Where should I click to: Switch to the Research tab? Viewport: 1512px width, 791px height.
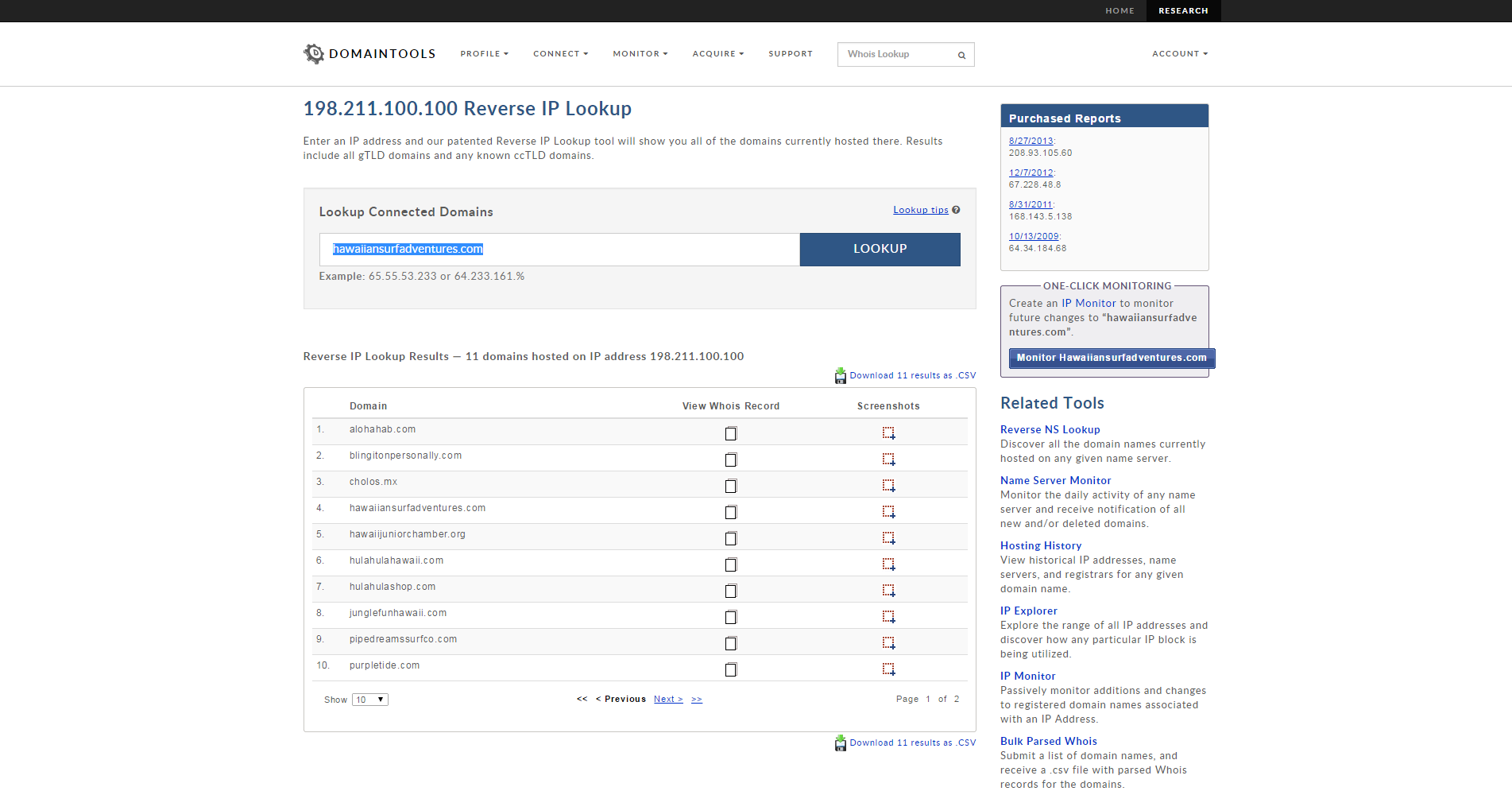pos(1182,11)
